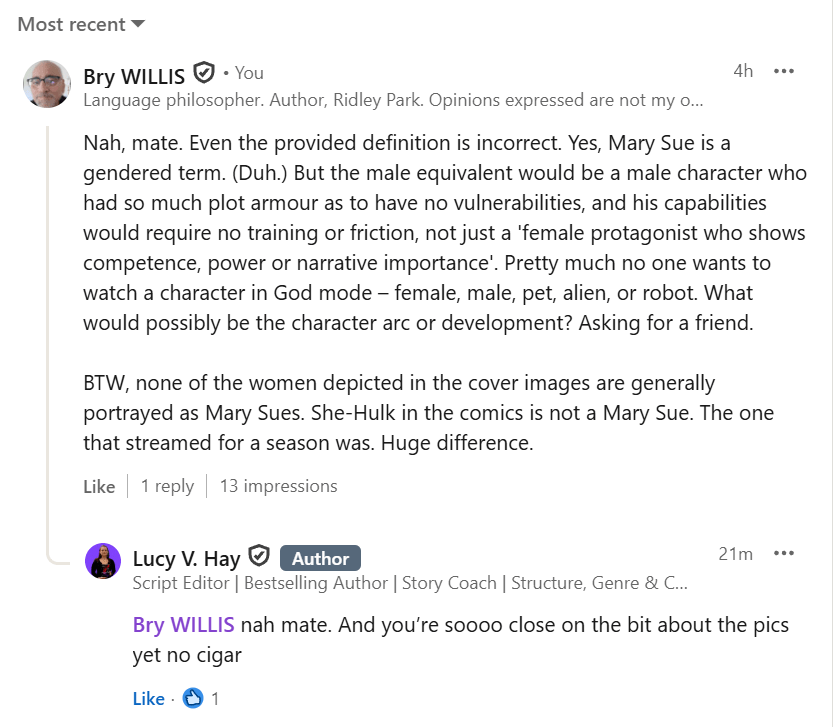Like Bry WILLIS's comment
833x727 pixels.
pyautogui.click(x=99, y=487)
